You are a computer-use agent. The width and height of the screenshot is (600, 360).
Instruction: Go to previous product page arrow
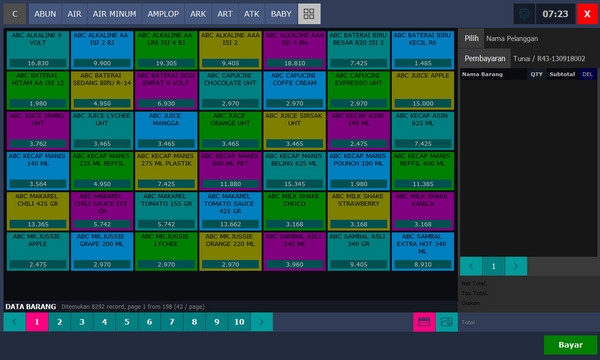coord(15,322)
